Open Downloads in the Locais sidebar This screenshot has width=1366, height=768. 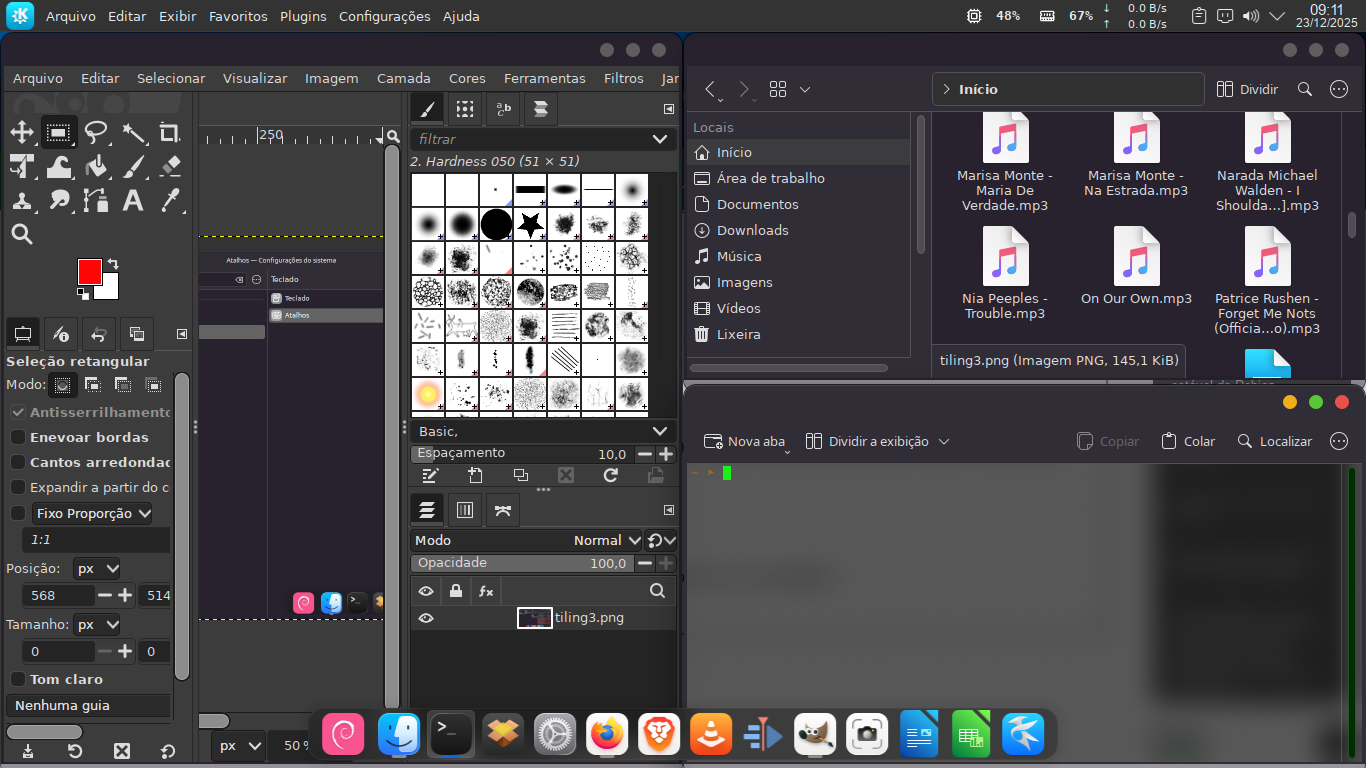[x=752, y=230]
